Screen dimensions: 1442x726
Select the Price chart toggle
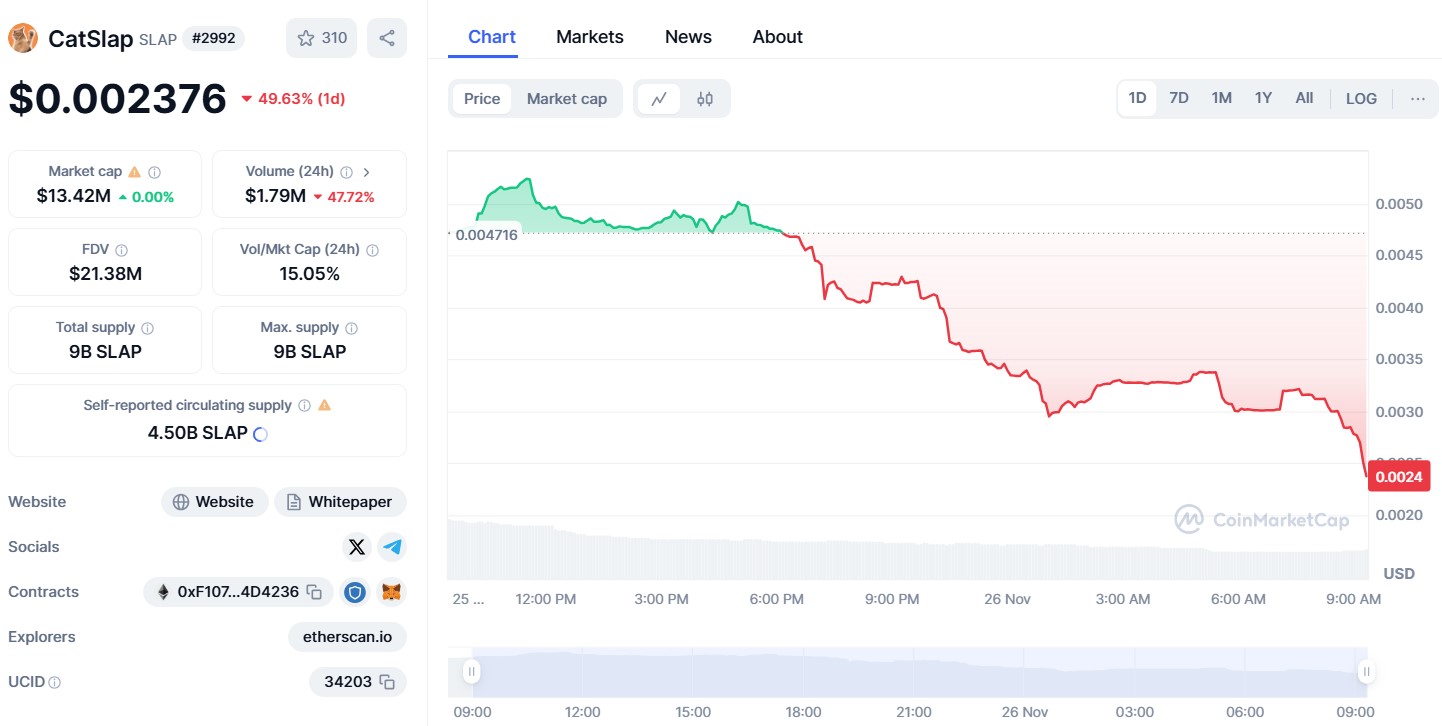pos(482,99)
